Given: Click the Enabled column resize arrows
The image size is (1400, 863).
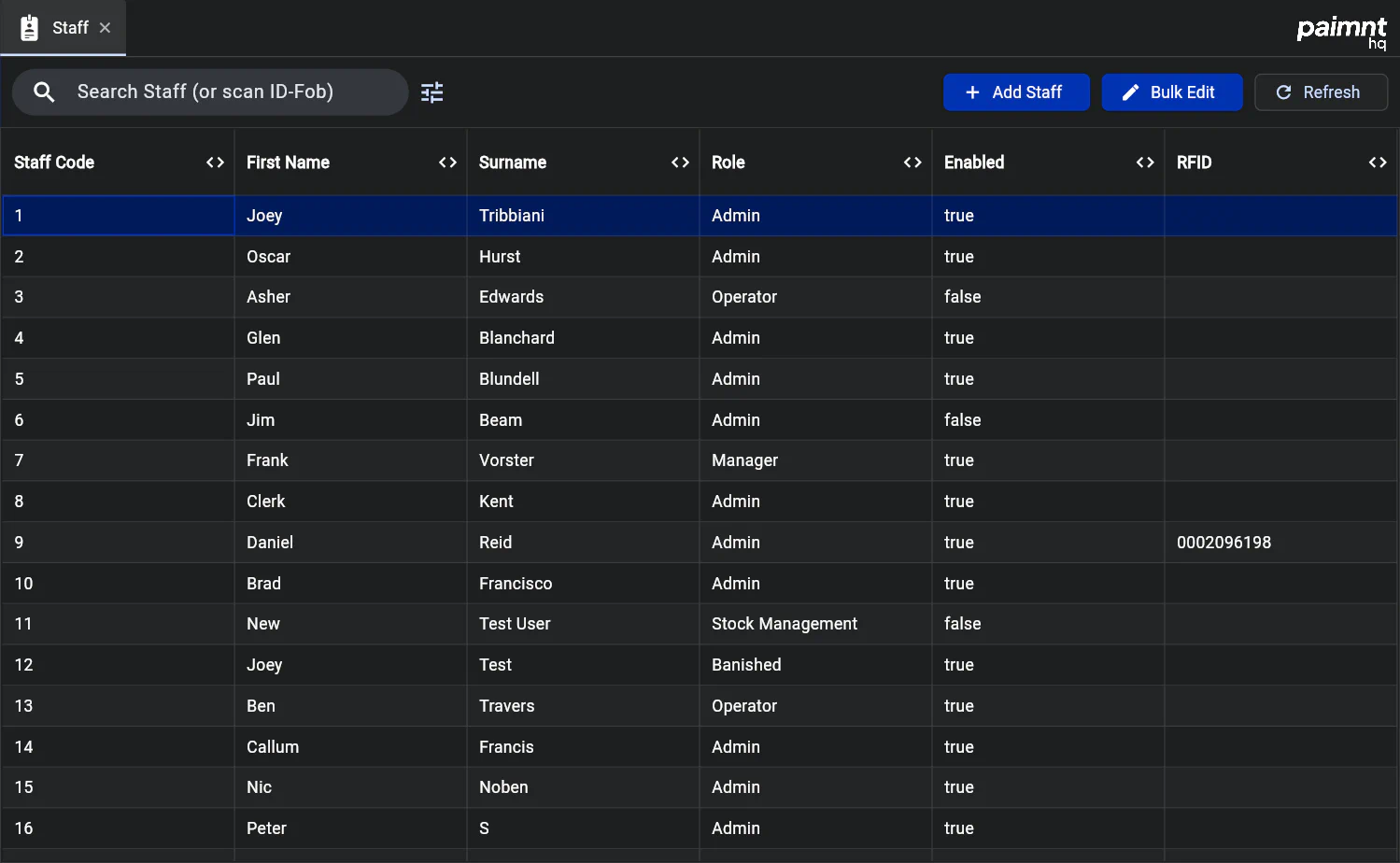Looking at the screenshot, I should pos(1145,163).
